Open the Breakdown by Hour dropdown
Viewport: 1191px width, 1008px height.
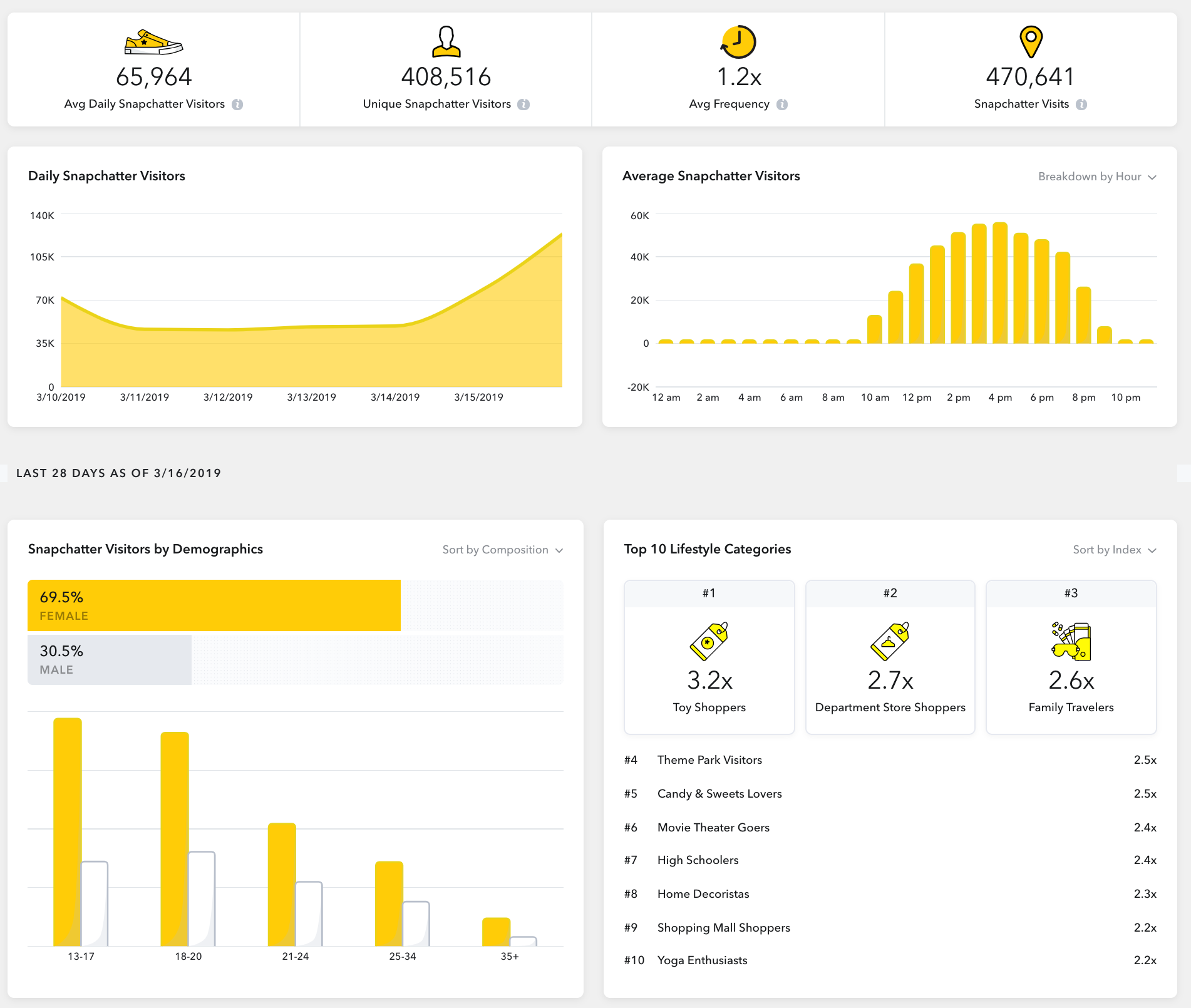(1097, 177)
